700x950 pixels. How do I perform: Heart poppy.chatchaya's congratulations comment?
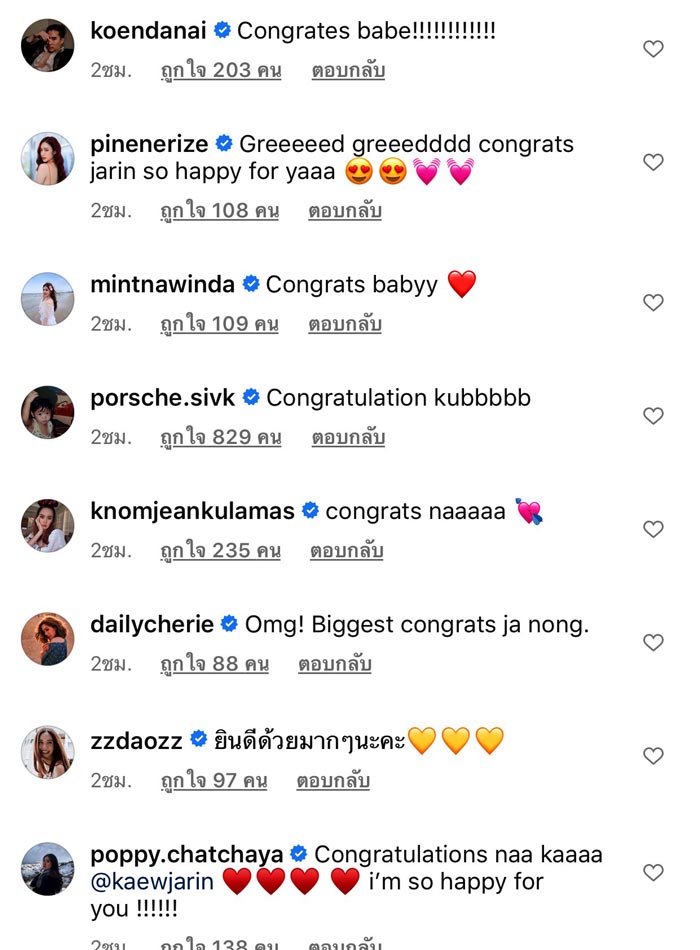tap(653, 873)
